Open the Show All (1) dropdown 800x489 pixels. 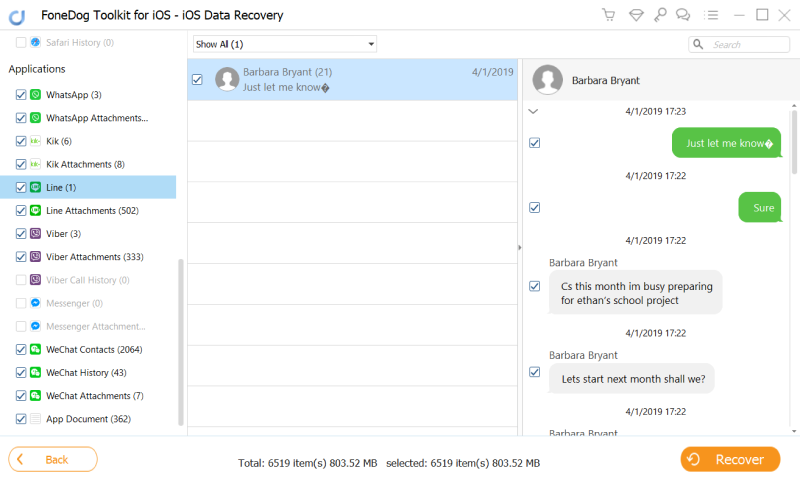tap(285, 44)
